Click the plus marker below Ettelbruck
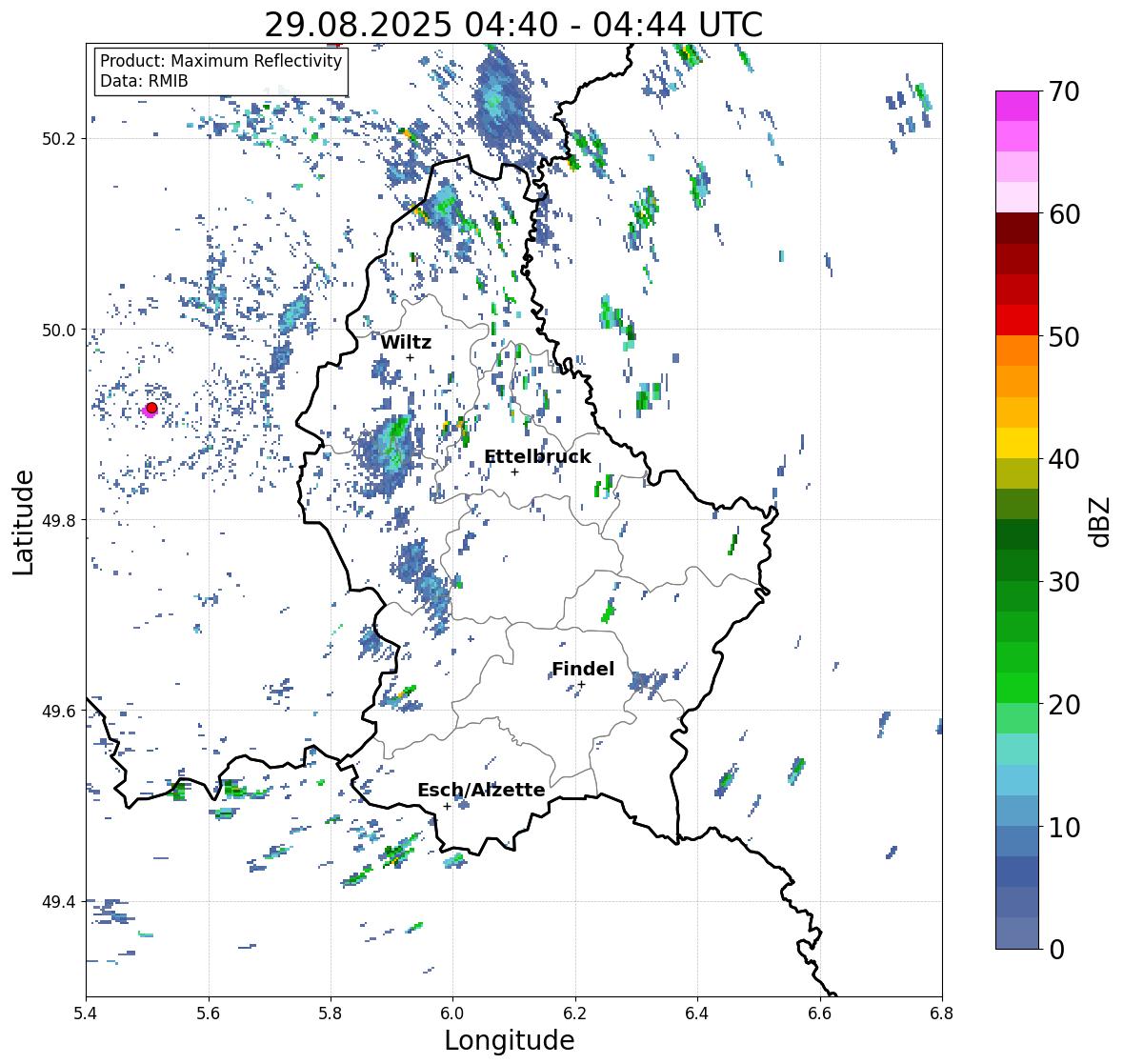The image size is (1123, 1064). [x=514, y=472]
